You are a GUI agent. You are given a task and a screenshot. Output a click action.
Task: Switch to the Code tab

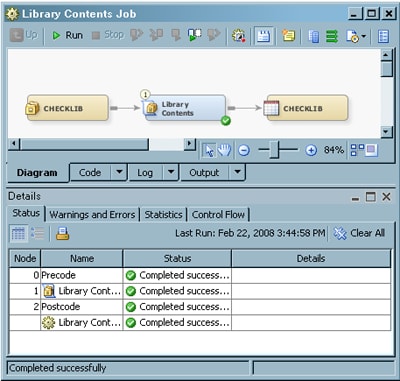coord(90,173)
